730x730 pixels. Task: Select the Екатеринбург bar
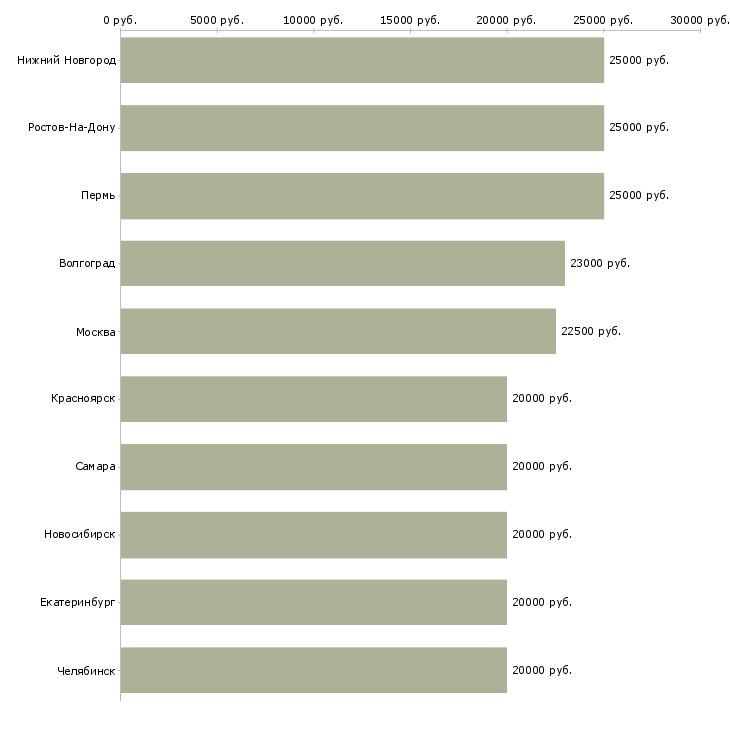(x=313, y=602)
